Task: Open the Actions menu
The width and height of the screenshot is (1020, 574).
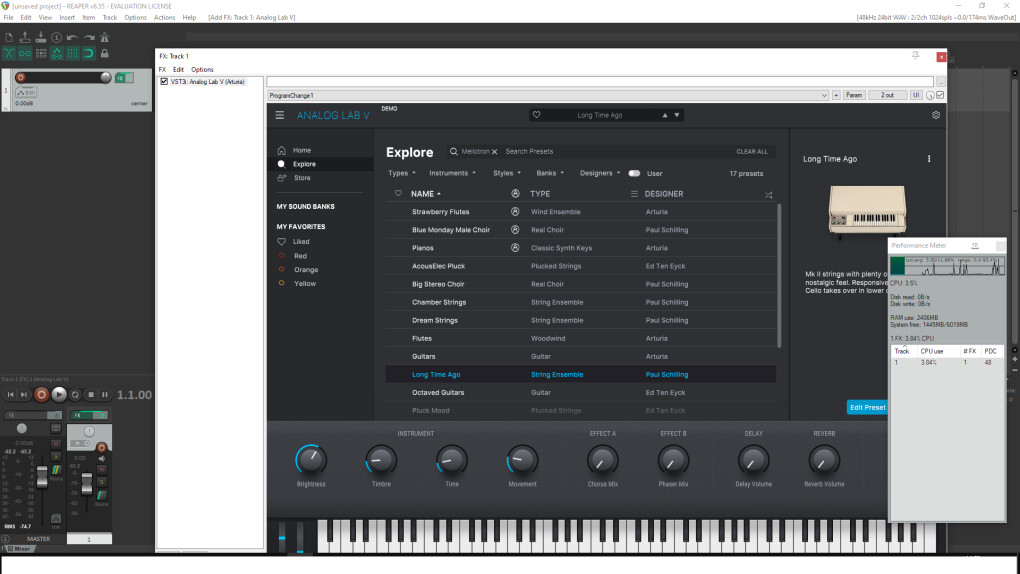Action: point(164,18)
